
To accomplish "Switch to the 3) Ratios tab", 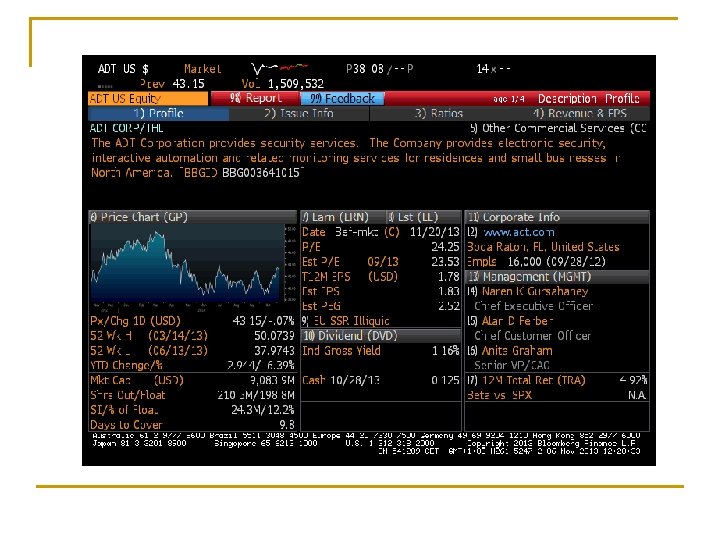I will pos(439,113).
